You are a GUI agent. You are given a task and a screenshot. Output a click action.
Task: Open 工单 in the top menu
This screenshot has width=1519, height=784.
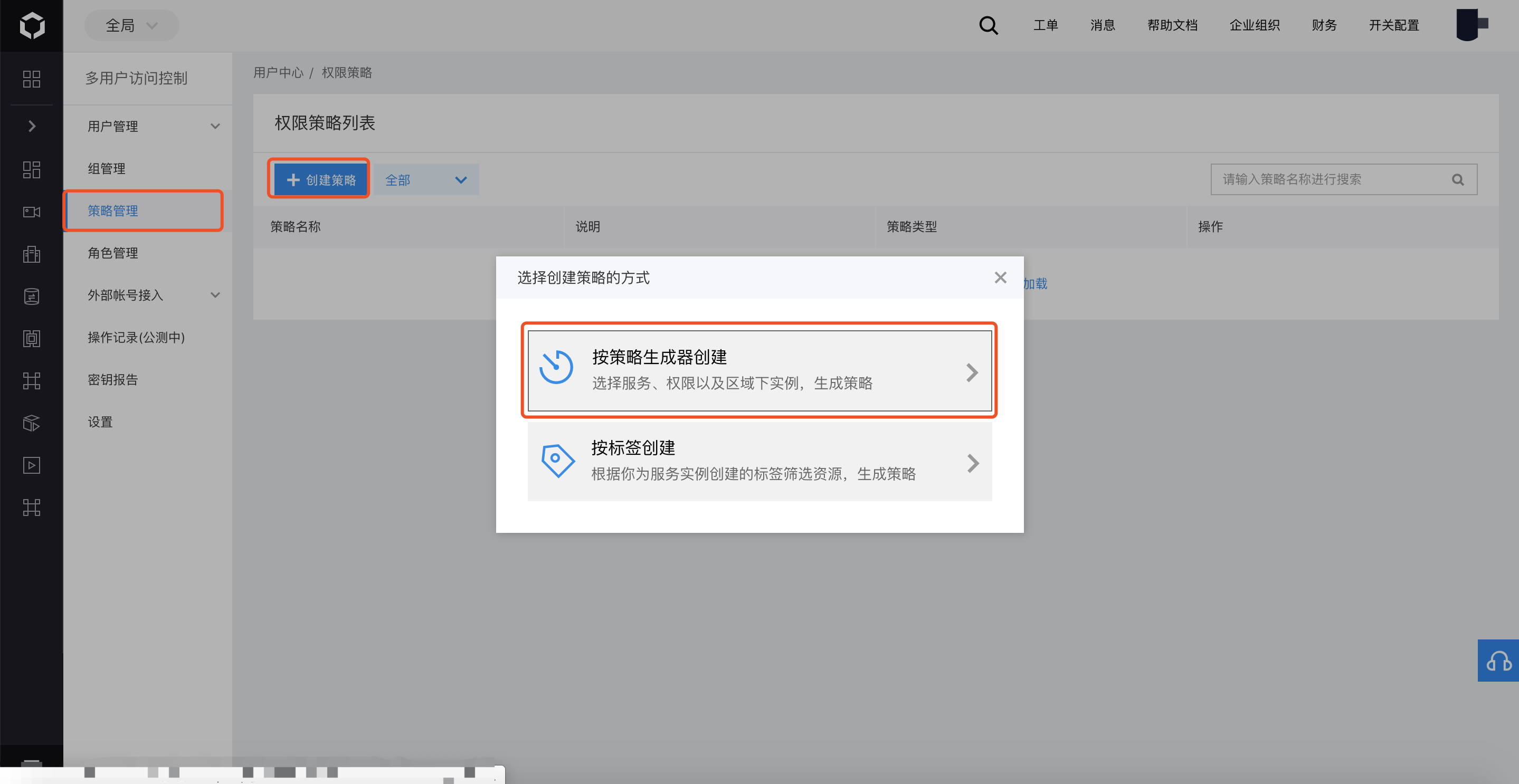click(x=1046, y=25)
